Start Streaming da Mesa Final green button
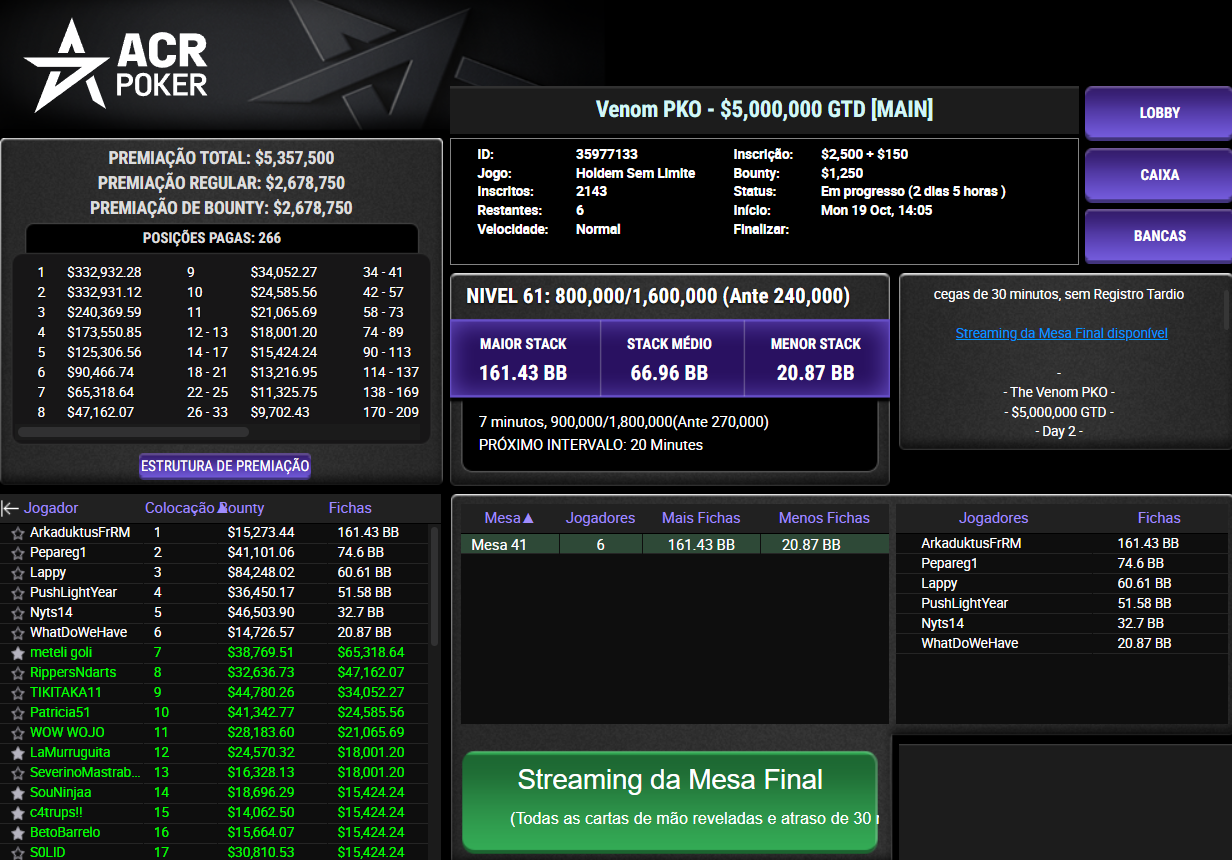1232x860 pixels. (x=669, y=801)
